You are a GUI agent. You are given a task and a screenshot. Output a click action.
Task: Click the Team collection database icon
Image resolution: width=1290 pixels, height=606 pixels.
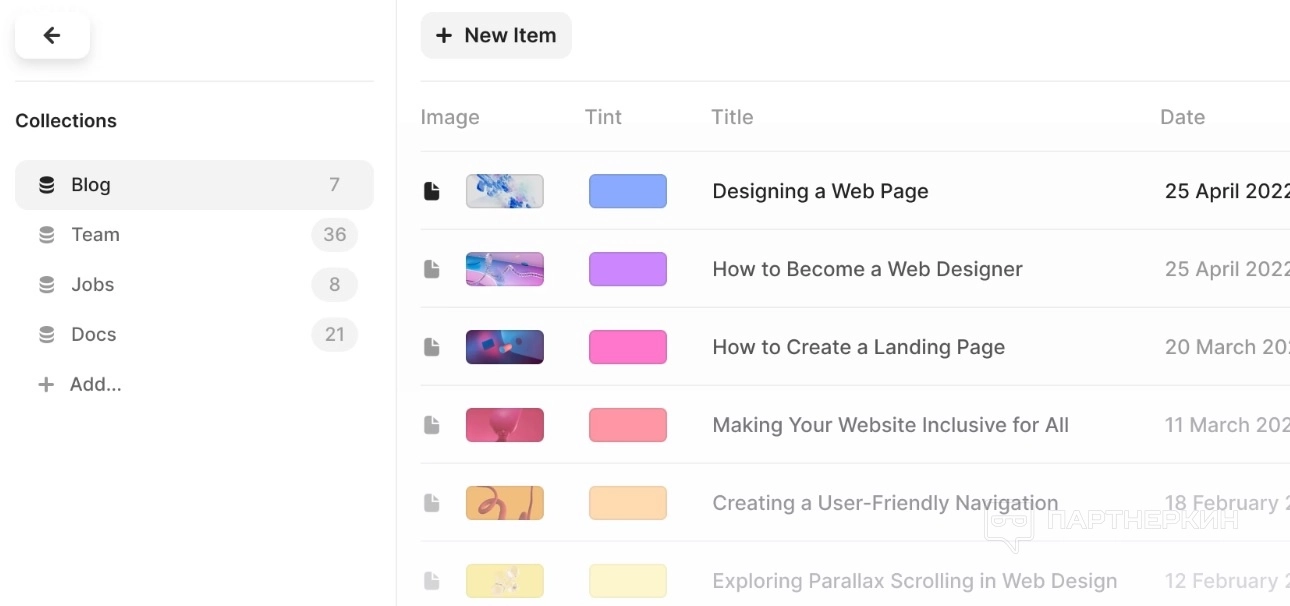(47, 235)
